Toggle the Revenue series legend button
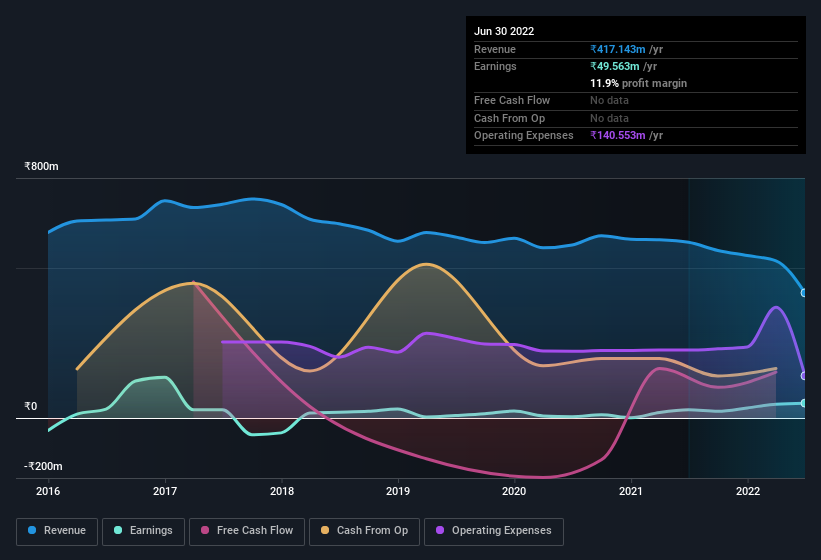The width and height of the screenshot is (821, 560). pyautogui.click(x=57, y=531)
